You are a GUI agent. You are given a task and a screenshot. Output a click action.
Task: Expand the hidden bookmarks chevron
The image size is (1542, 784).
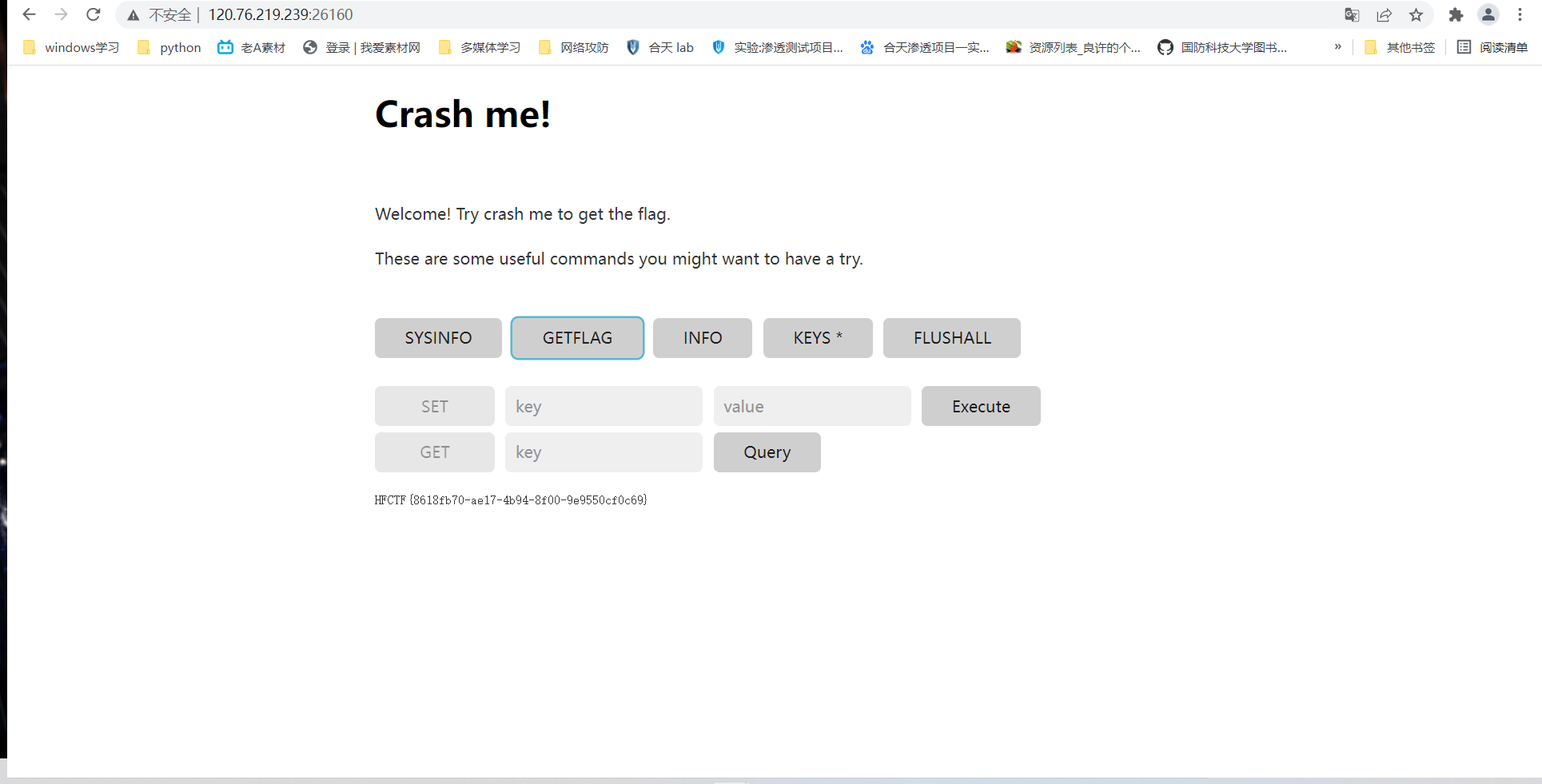point(1337,47)
